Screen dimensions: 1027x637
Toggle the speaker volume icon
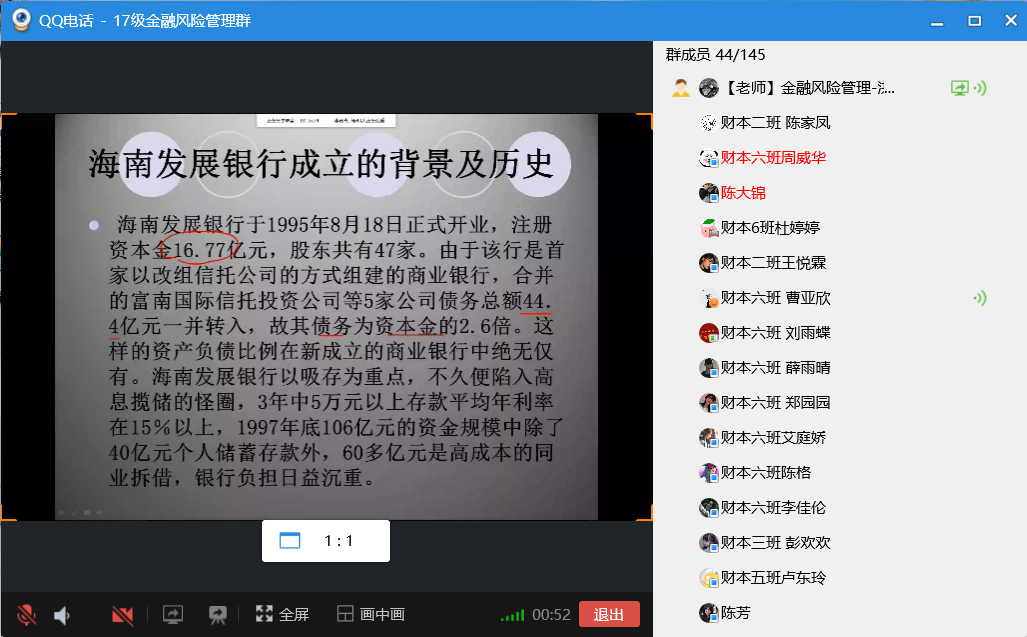[x=62, y=615]
